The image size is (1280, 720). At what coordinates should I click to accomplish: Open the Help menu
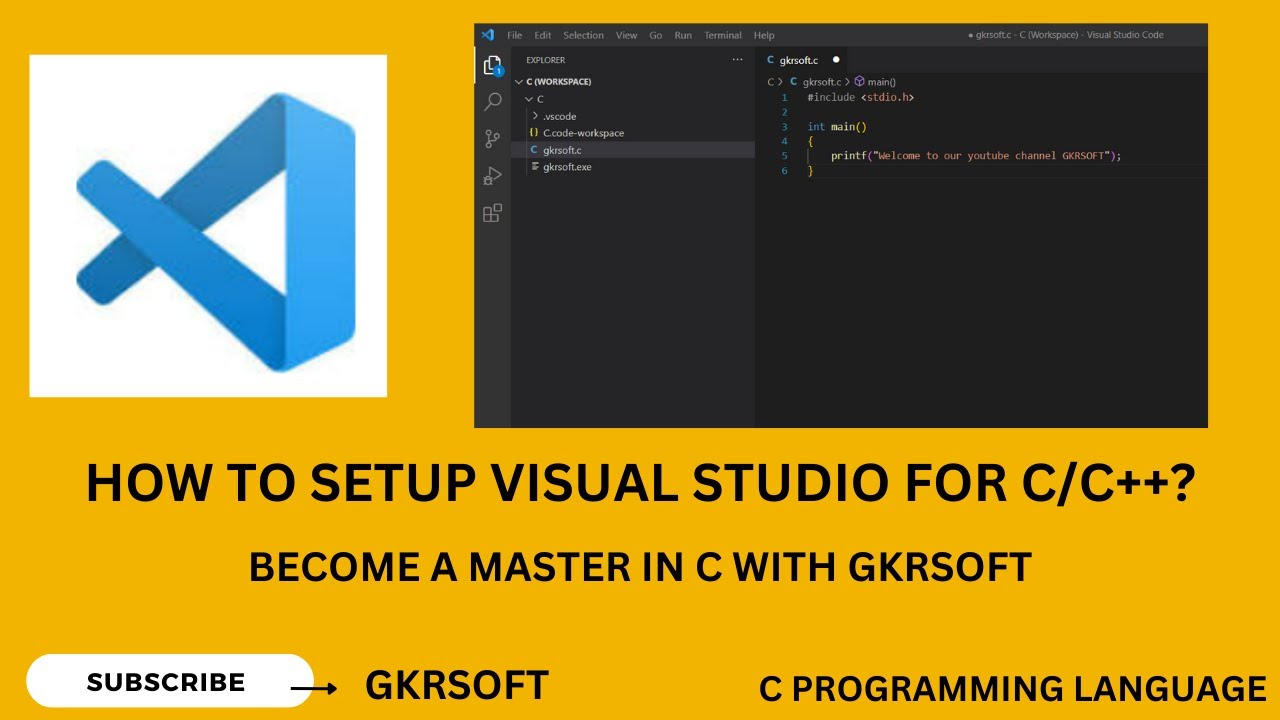(764, 35)
